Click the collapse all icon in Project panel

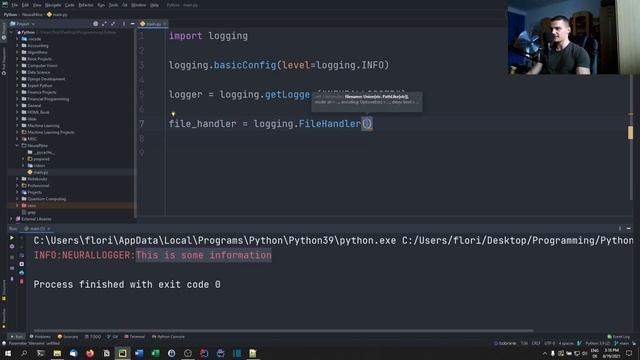[113, 24]
